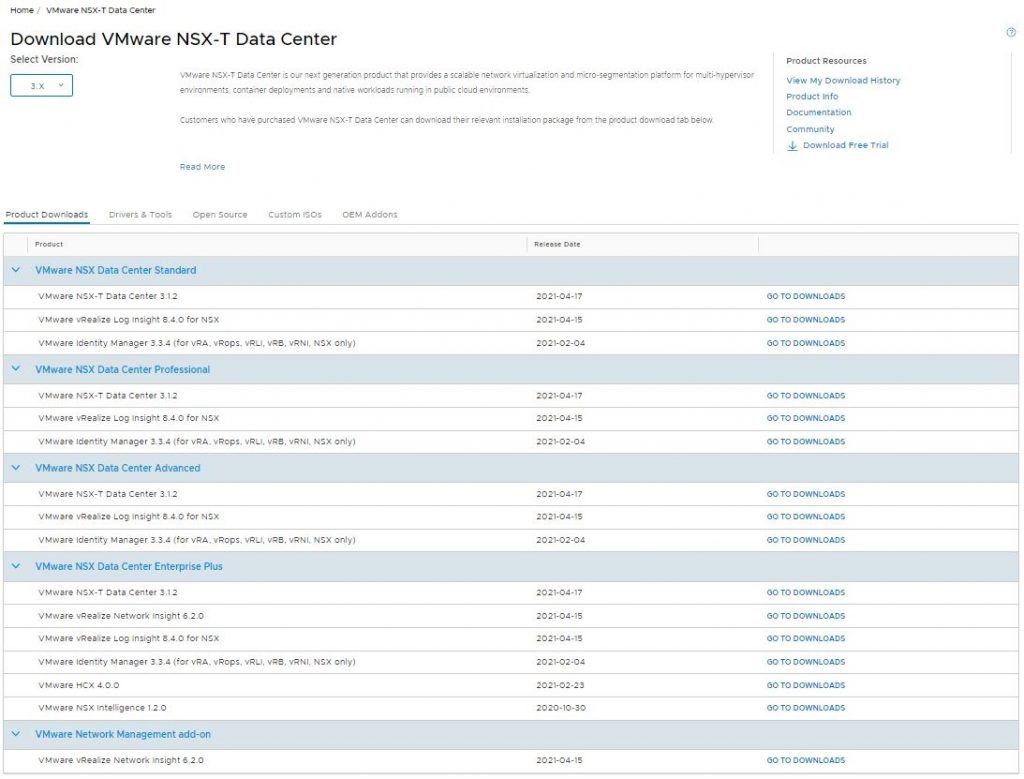This screenshot has width=1024, height=779.
Task: Collapse the NSX Data Center Enterprise Plus section
Action: (x=16, y=566)
